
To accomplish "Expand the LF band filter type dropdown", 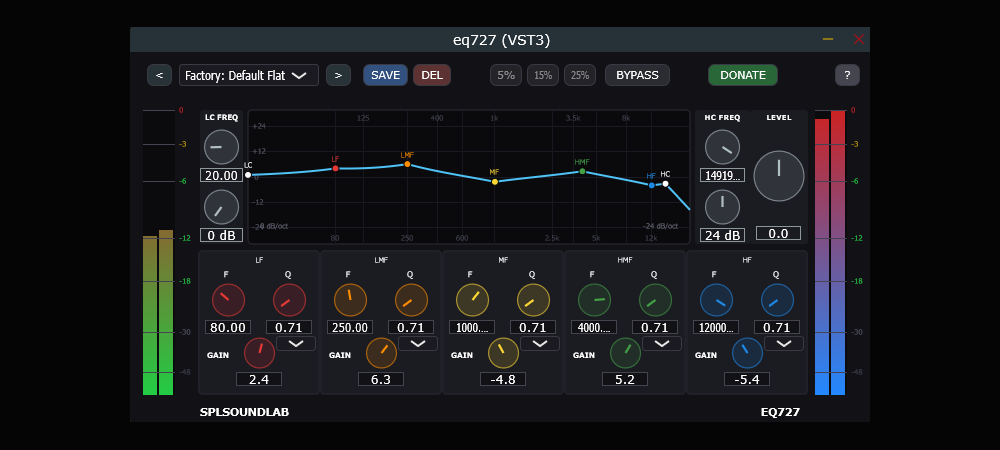I will (296, 344).
